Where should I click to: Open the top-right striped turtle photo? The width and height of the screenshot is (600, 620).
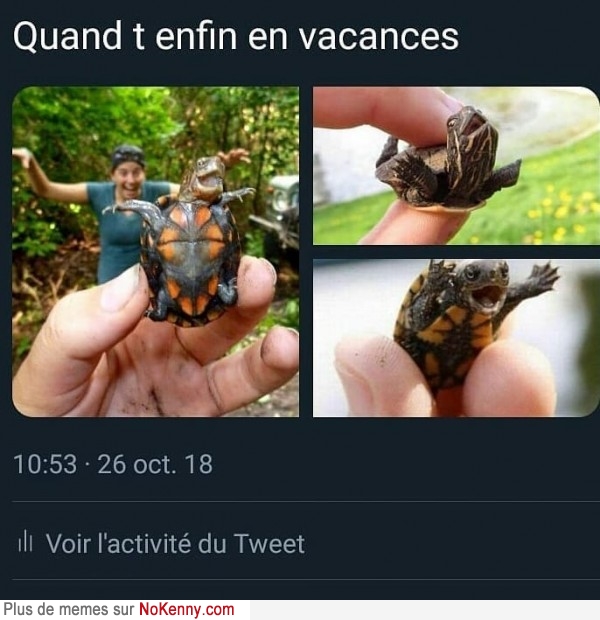point(456,165)
